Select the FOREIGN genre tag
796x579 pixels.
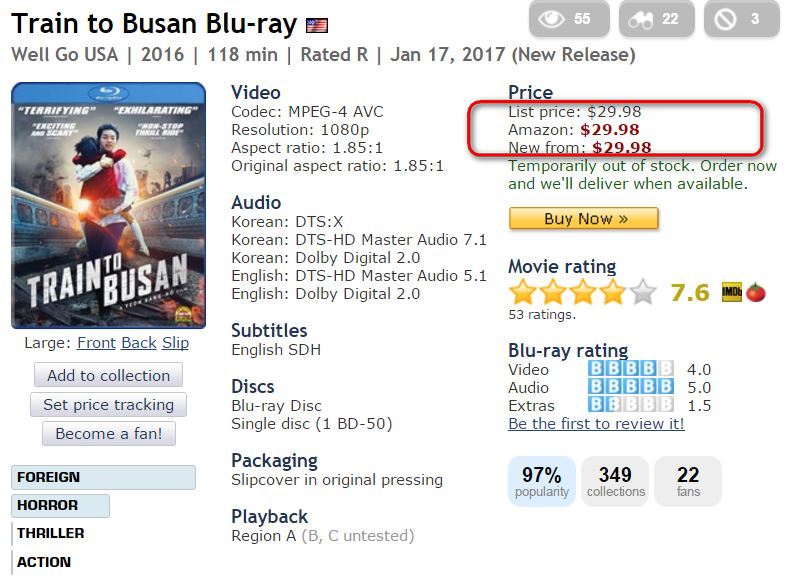tap(103, 477)
